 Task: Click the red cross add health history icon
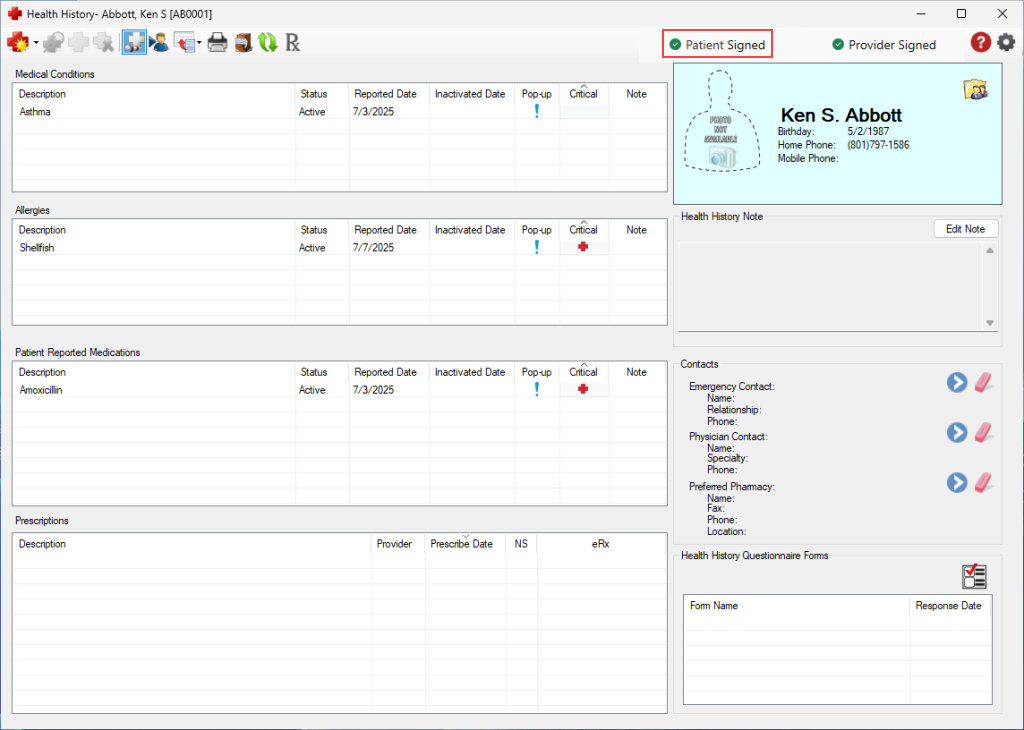[18, 43]
